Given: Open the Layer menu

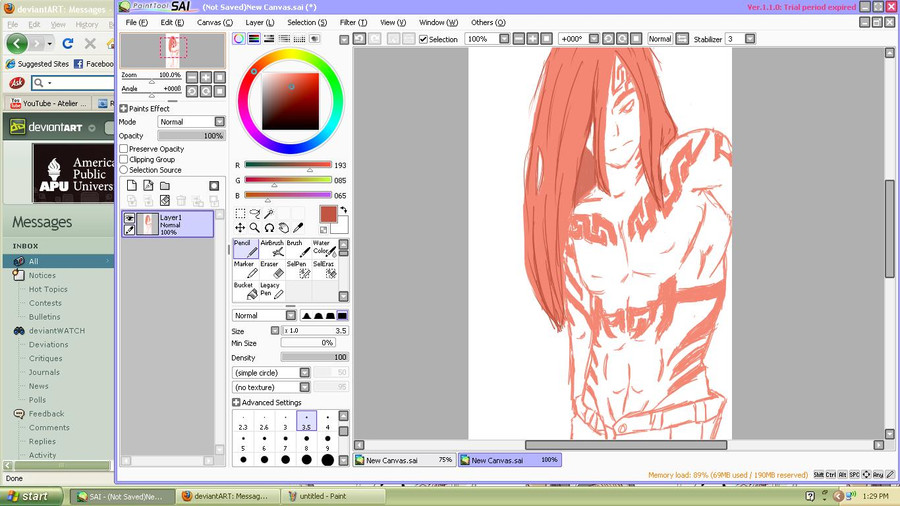Looking at the screenshot, I should click(260, 22).
